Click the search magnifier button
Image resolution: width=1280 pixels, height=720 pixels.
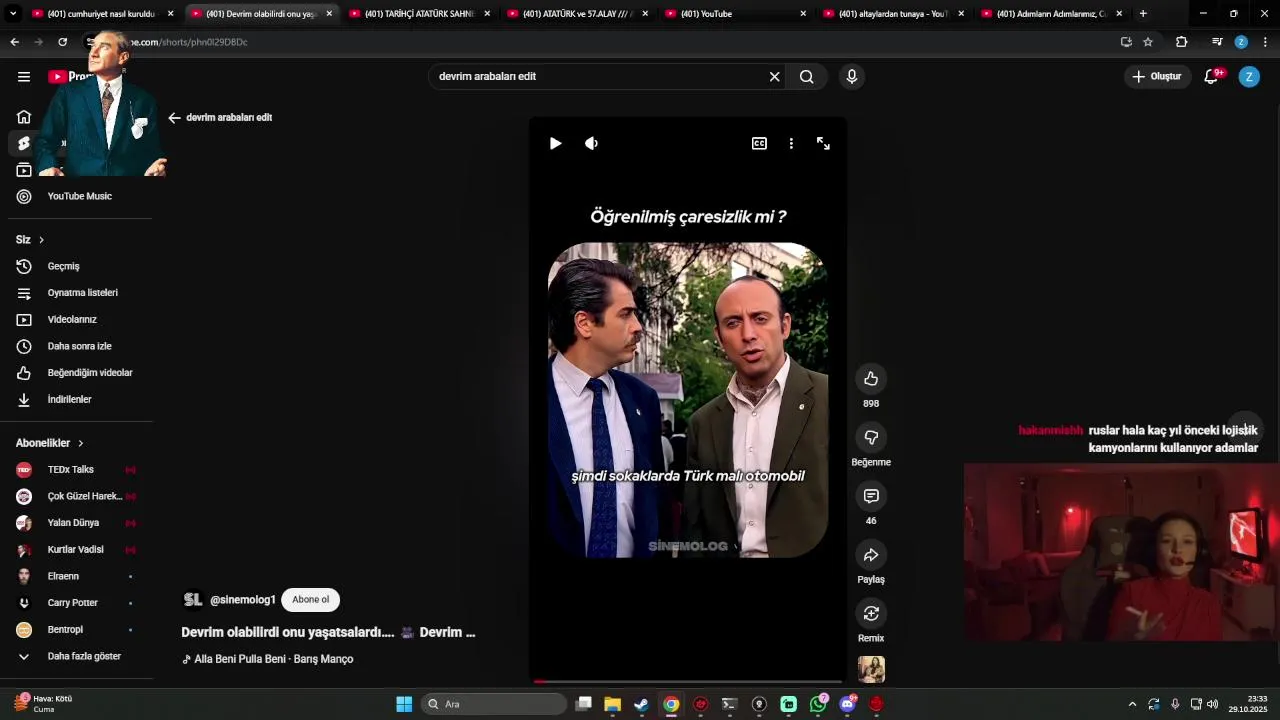806,76
